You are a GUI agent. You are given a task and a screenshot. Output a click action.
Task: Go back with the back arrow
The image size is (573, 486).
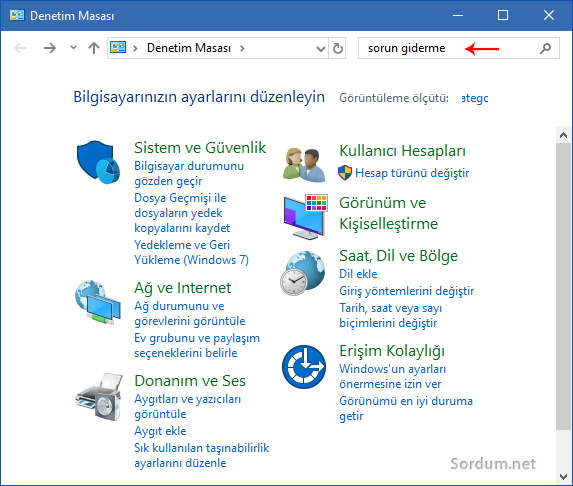click(20, 48)
